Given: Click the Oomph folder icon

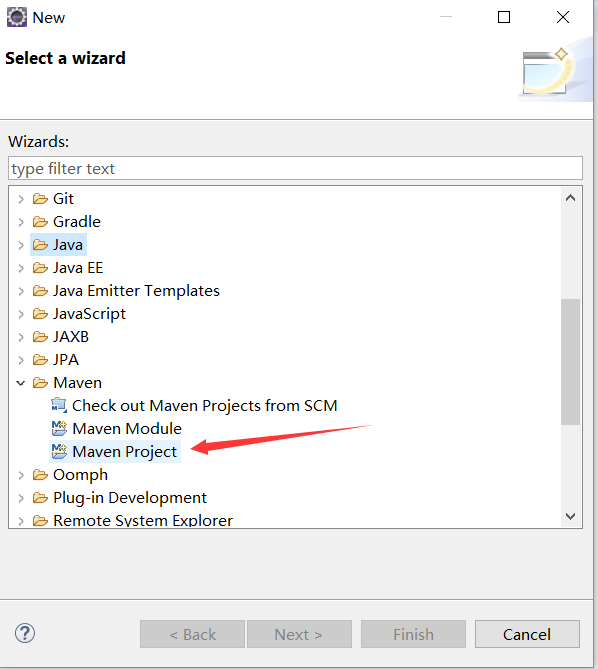Looking at the screenshot, I should [x=41, y=475].
